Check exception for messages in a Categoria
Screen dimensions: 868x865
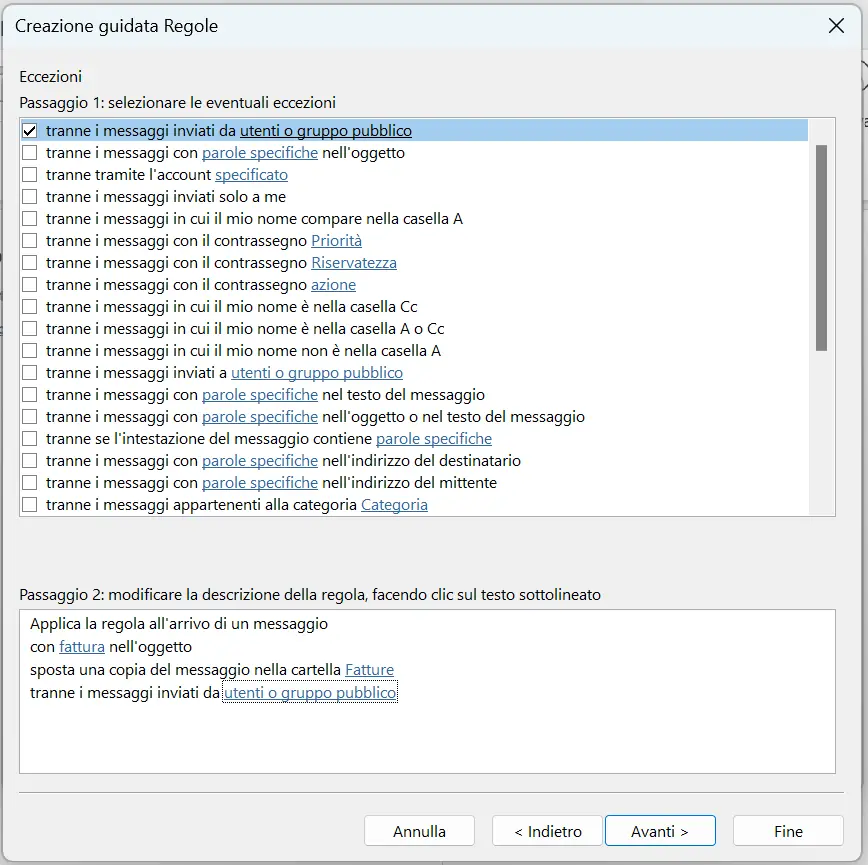coord(28,504)
